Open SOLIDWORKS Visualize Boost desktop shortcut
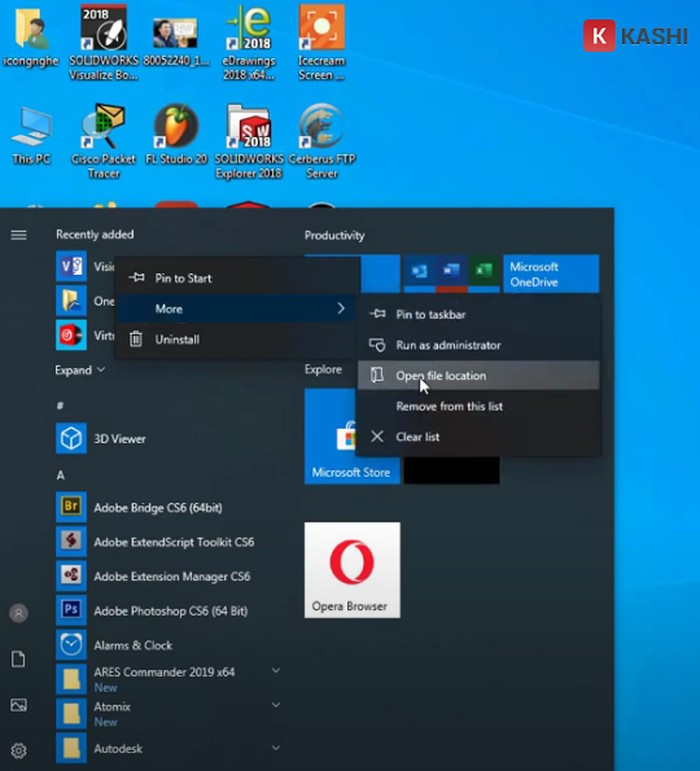Screen dimensions: 700x771 coord(103,43)
